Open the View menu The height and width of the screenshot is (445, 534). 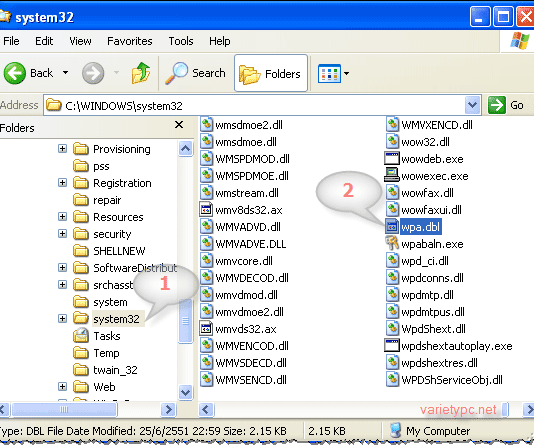click(x=80, y=41)
